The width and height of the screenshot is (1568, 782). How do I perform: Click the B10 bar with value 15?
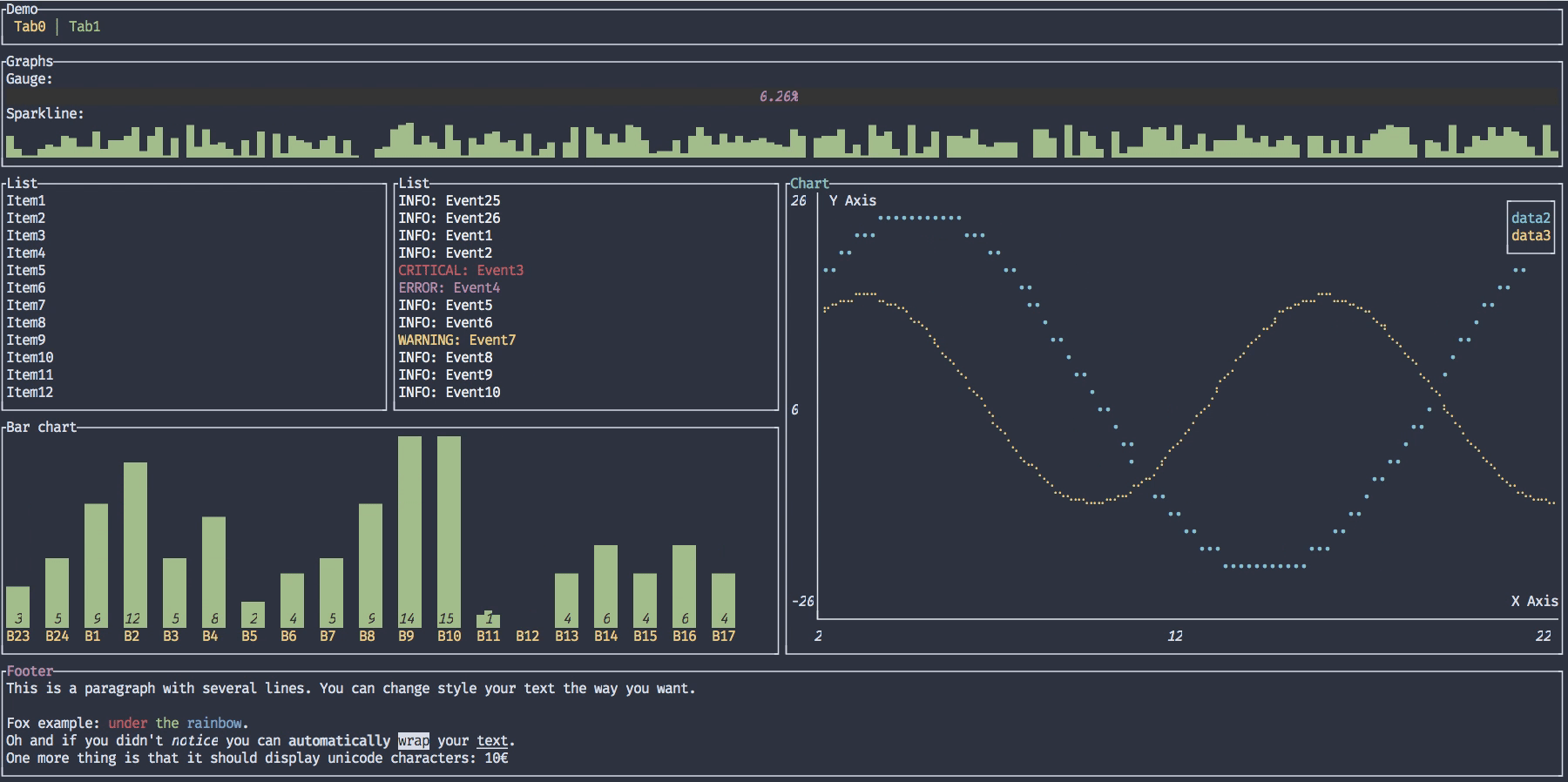(x=449, y=532)
